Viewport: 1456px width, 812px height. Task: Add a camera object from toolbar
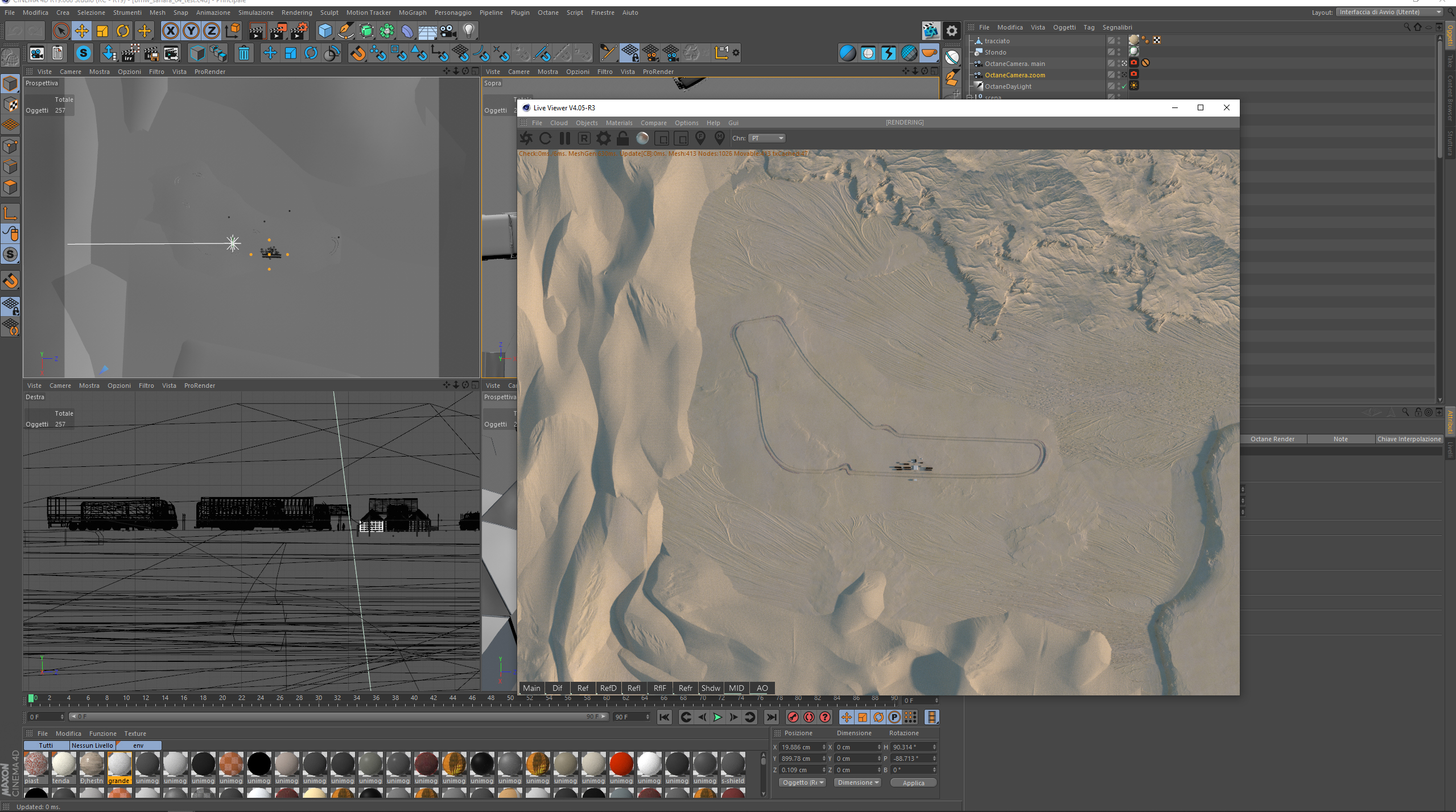point(448,31)
